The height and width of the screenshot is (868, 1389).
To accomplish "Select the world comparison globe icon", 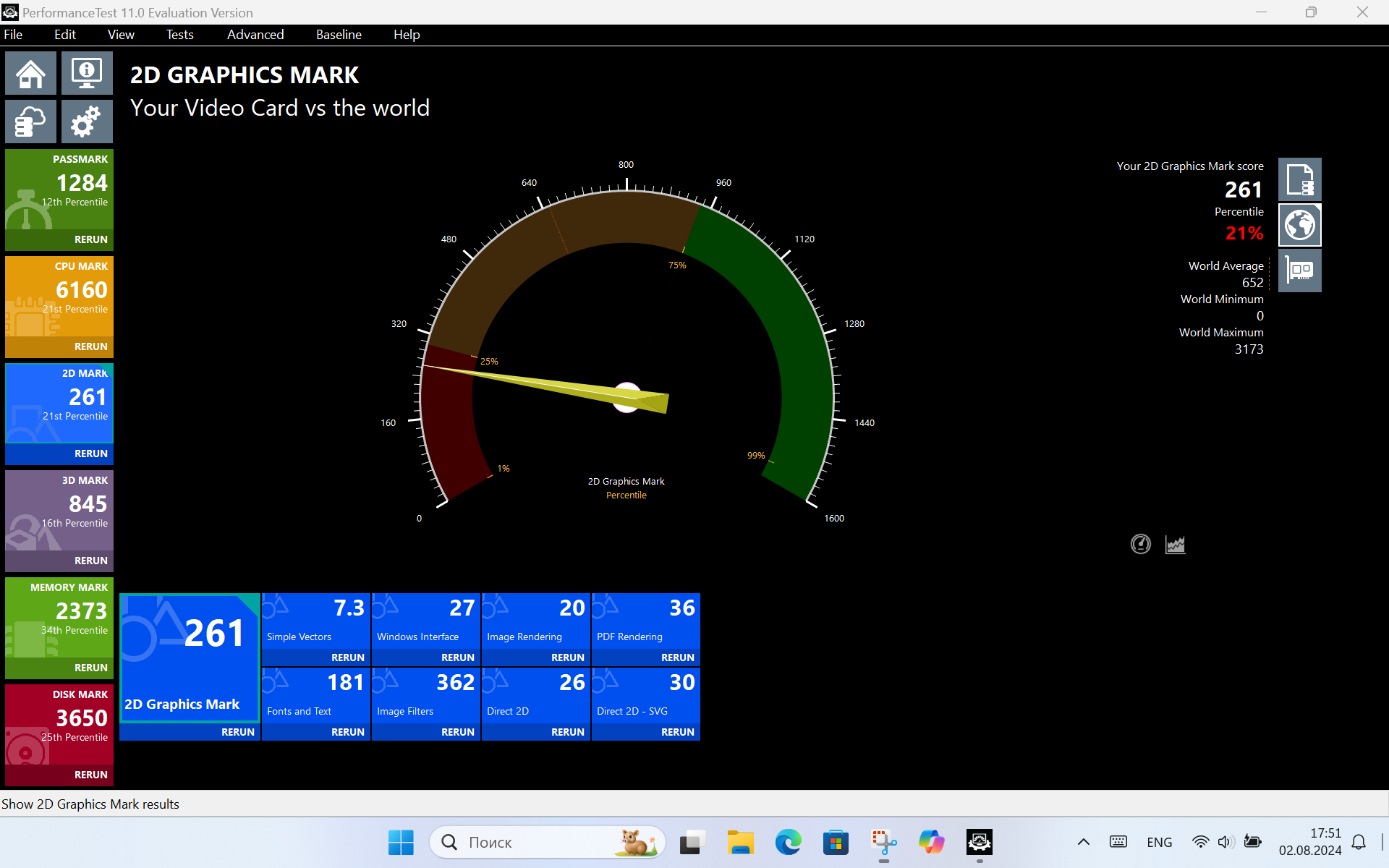I will tap(1299, 225).
